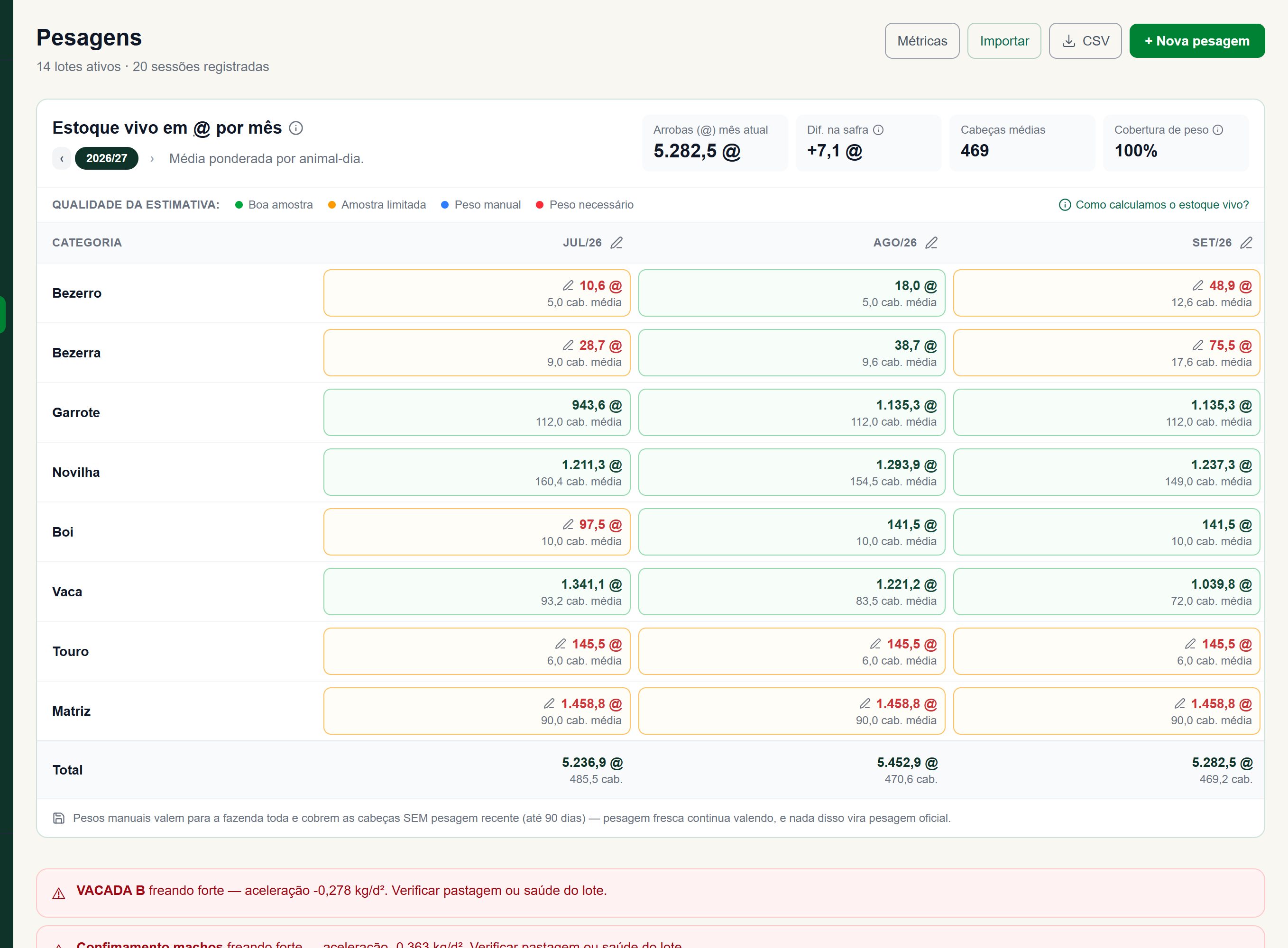Click info icon beside Cobertura de peso
Screen dimensions: 1288x948
1218,130
